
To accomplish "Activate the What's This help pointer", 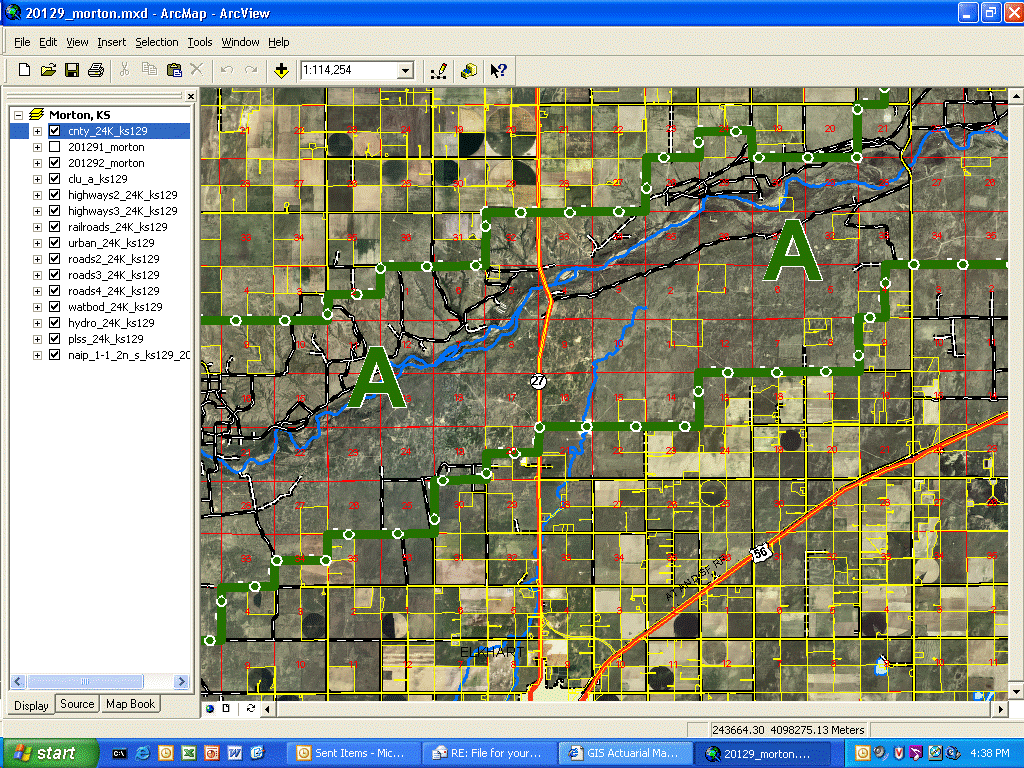I will pos(498,70).
